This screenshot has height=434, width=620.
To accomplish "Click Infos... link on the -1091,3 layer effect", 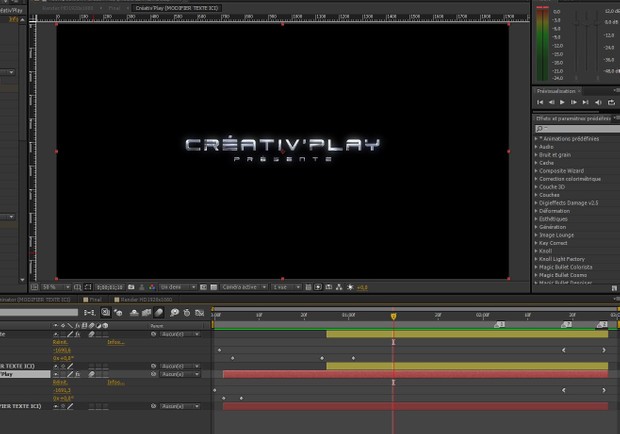I will click(x=116, y=383).
